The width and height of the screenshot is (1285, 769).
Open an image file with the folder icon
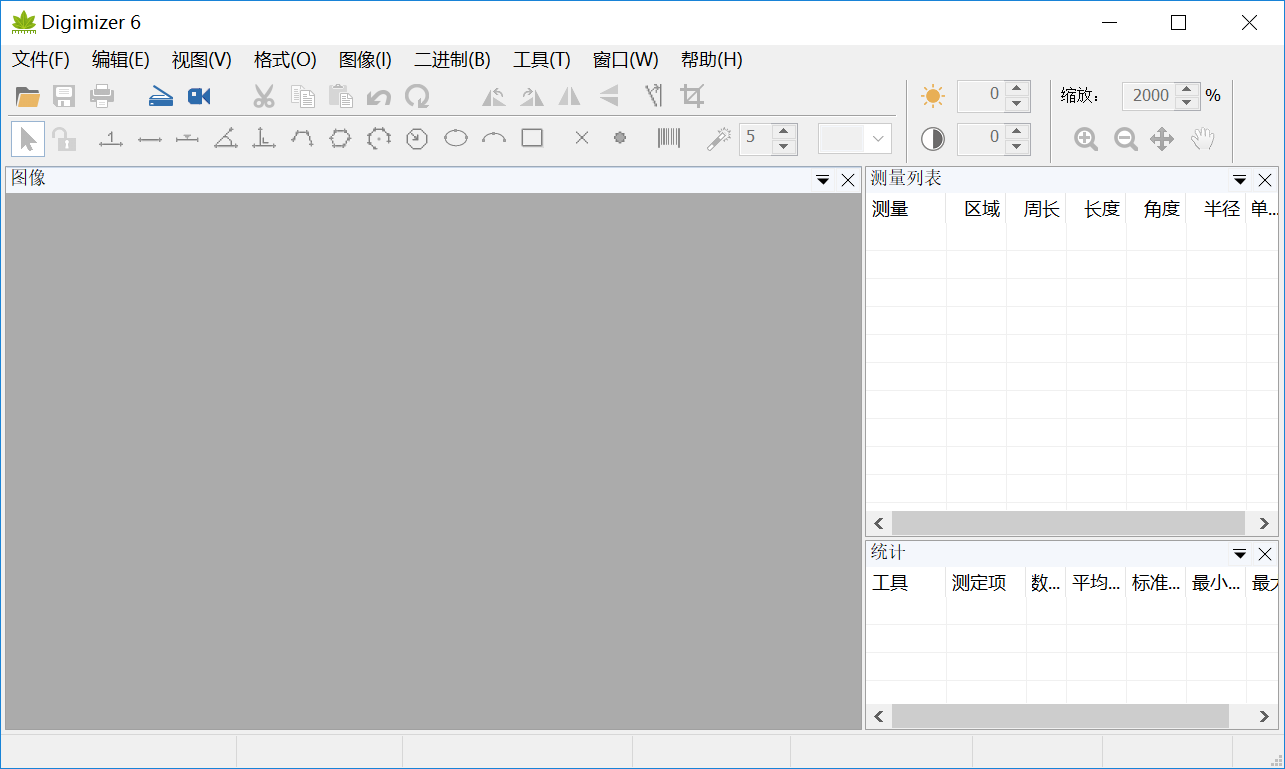28,97
